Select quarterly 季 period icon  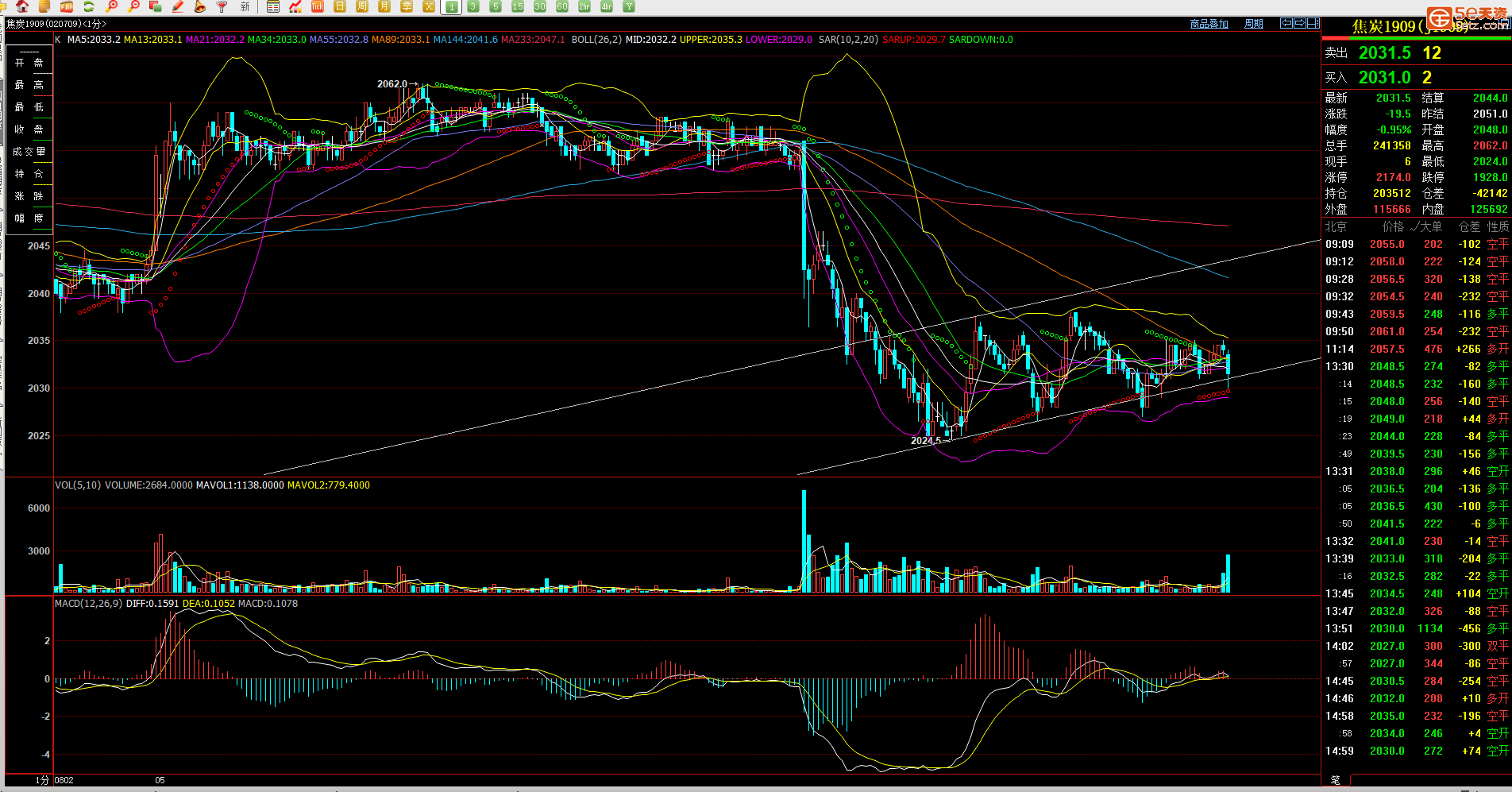click(407, 6)
